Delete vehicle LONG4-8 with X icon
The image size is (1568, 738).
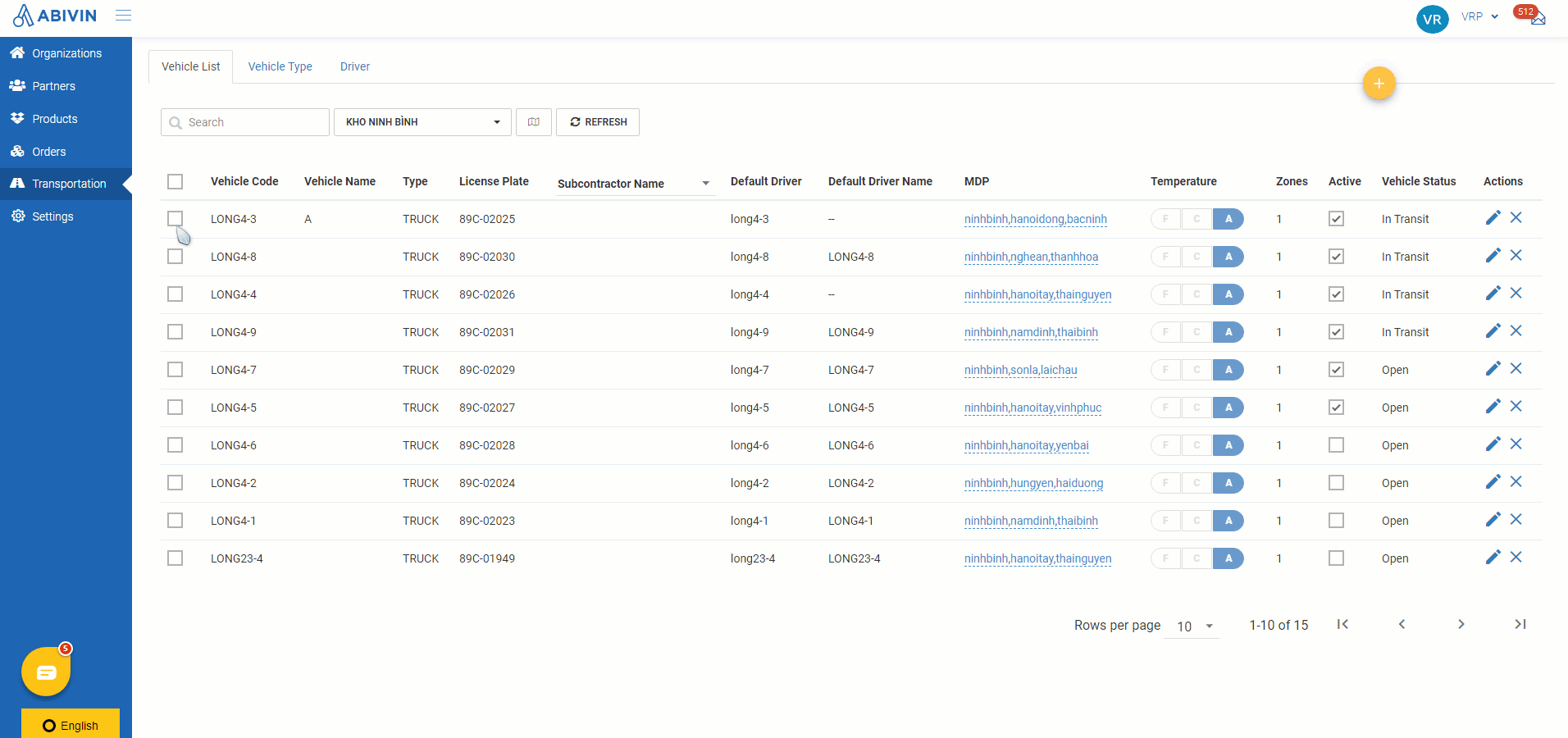coord(1516,255)
